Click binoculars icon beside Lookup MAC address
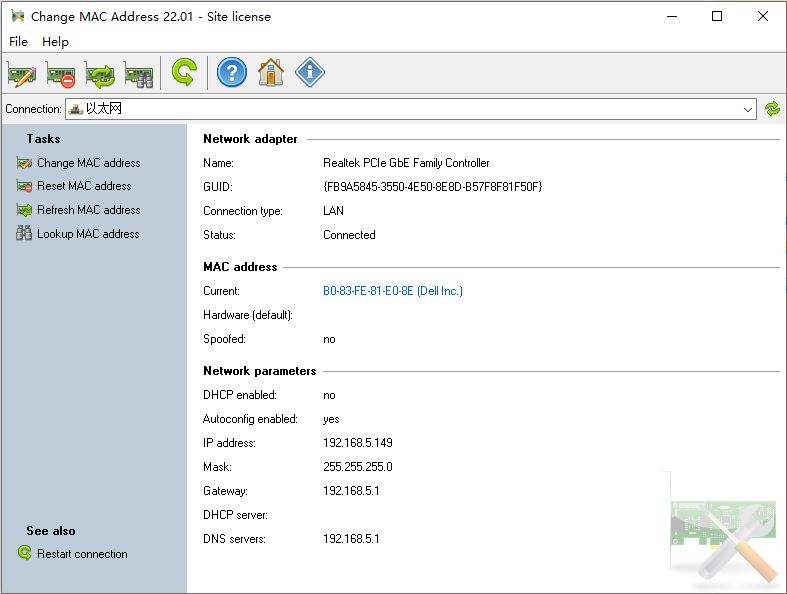Screen dimensions: 787x594 tap(24, 233)
